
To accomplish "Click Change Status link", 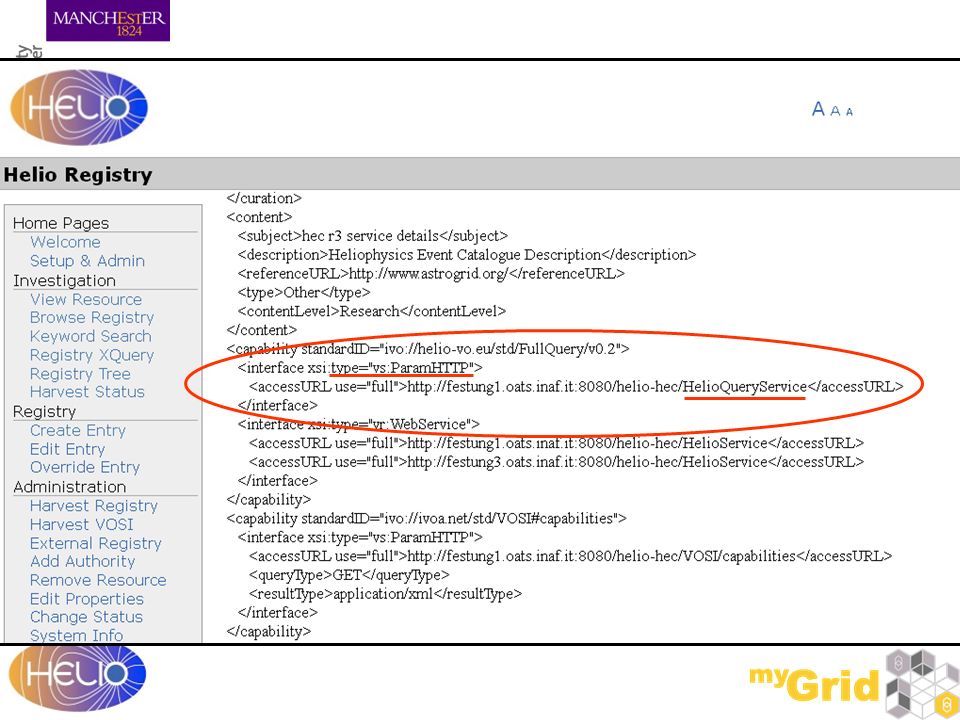I will point(86,617).
